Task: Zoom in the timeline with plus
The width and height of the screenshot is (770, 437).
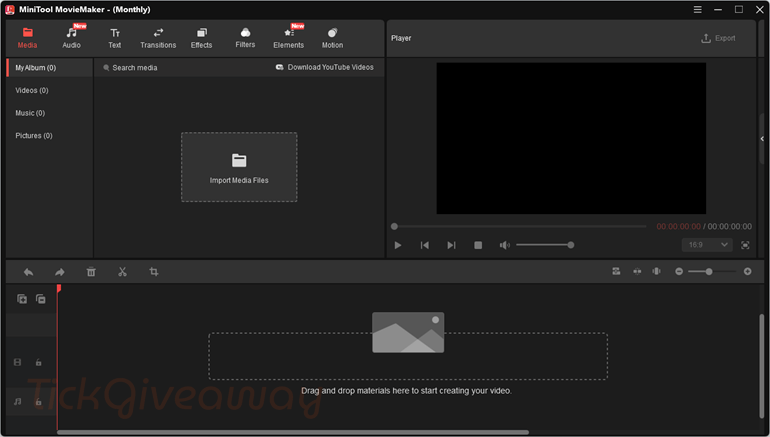Action: pyautogui.click(x=747, y=272)
